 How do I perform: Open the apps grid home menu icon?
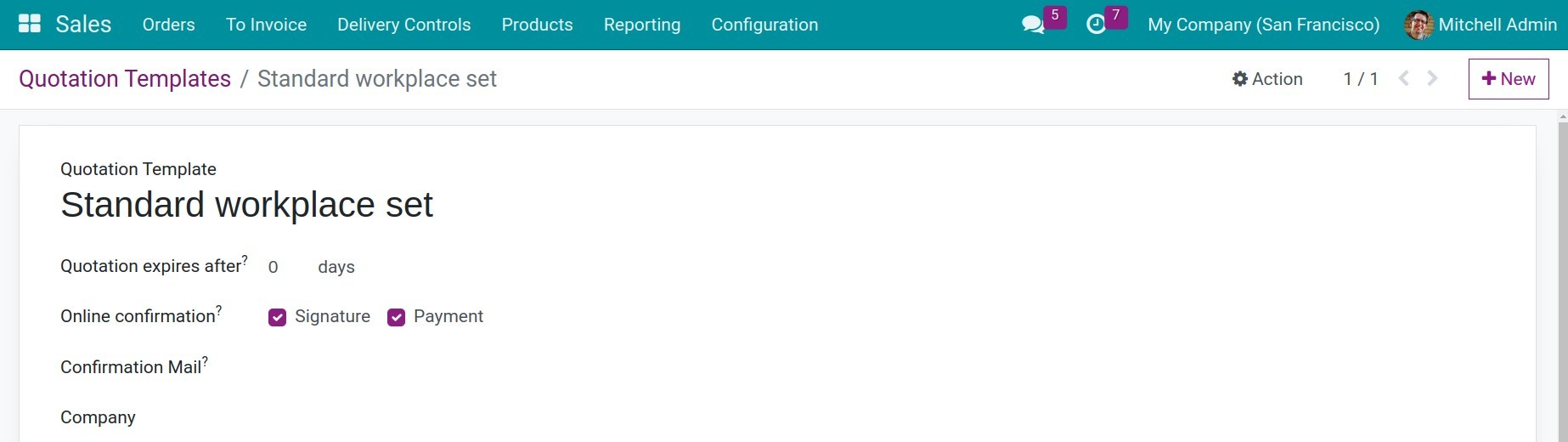pos(30,24)
